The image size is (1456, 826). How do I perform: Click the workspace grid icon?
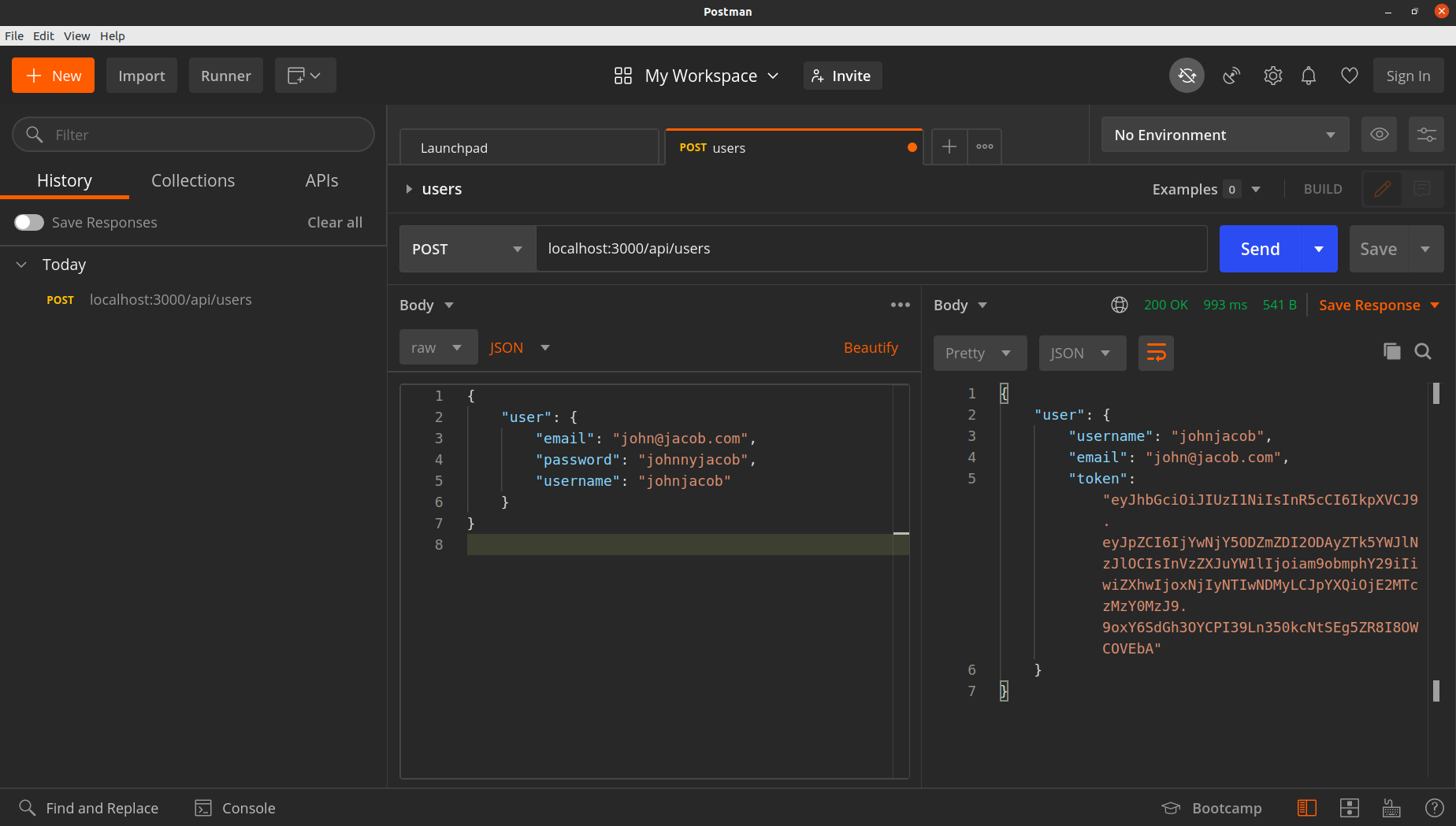point(623,76)
